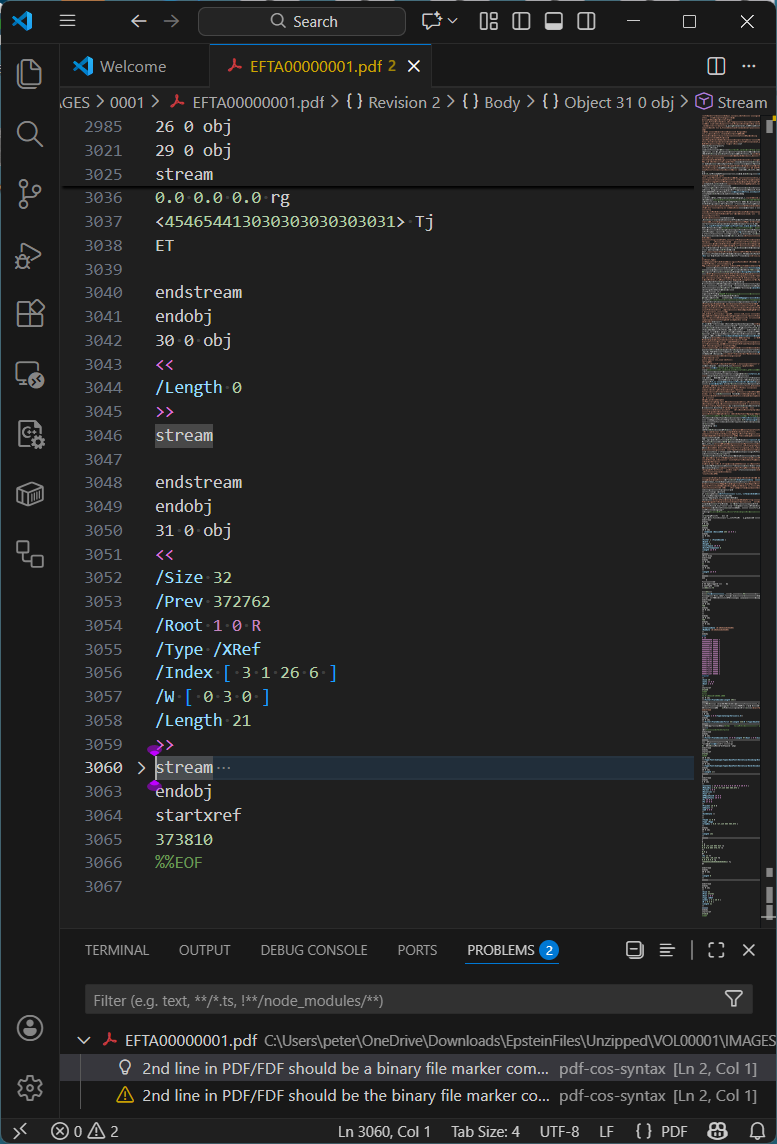
Task: Open the Remote Explorer view
Action: click(29, 374)
